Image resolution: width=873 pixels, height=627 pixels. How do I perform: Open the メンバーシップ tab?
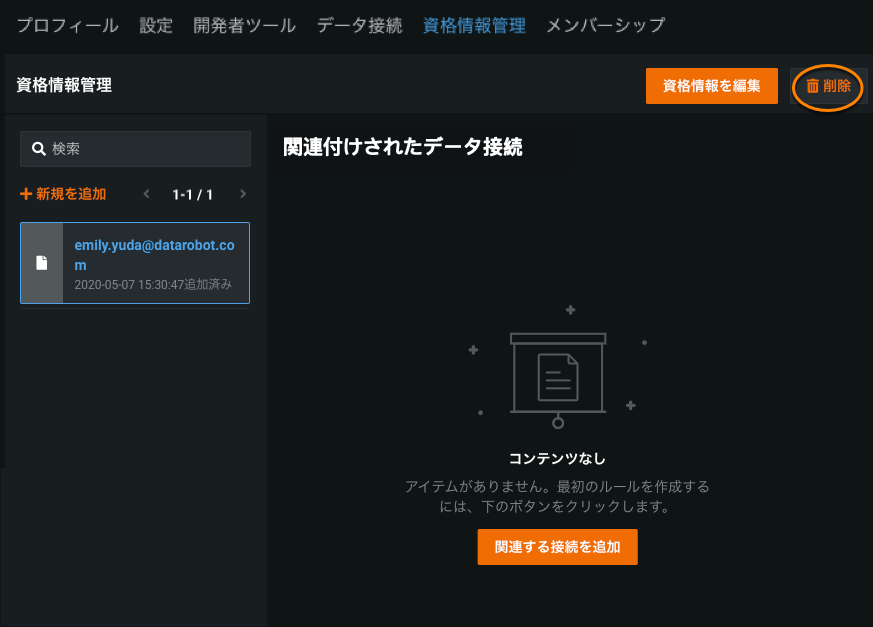tap(605, 26)
